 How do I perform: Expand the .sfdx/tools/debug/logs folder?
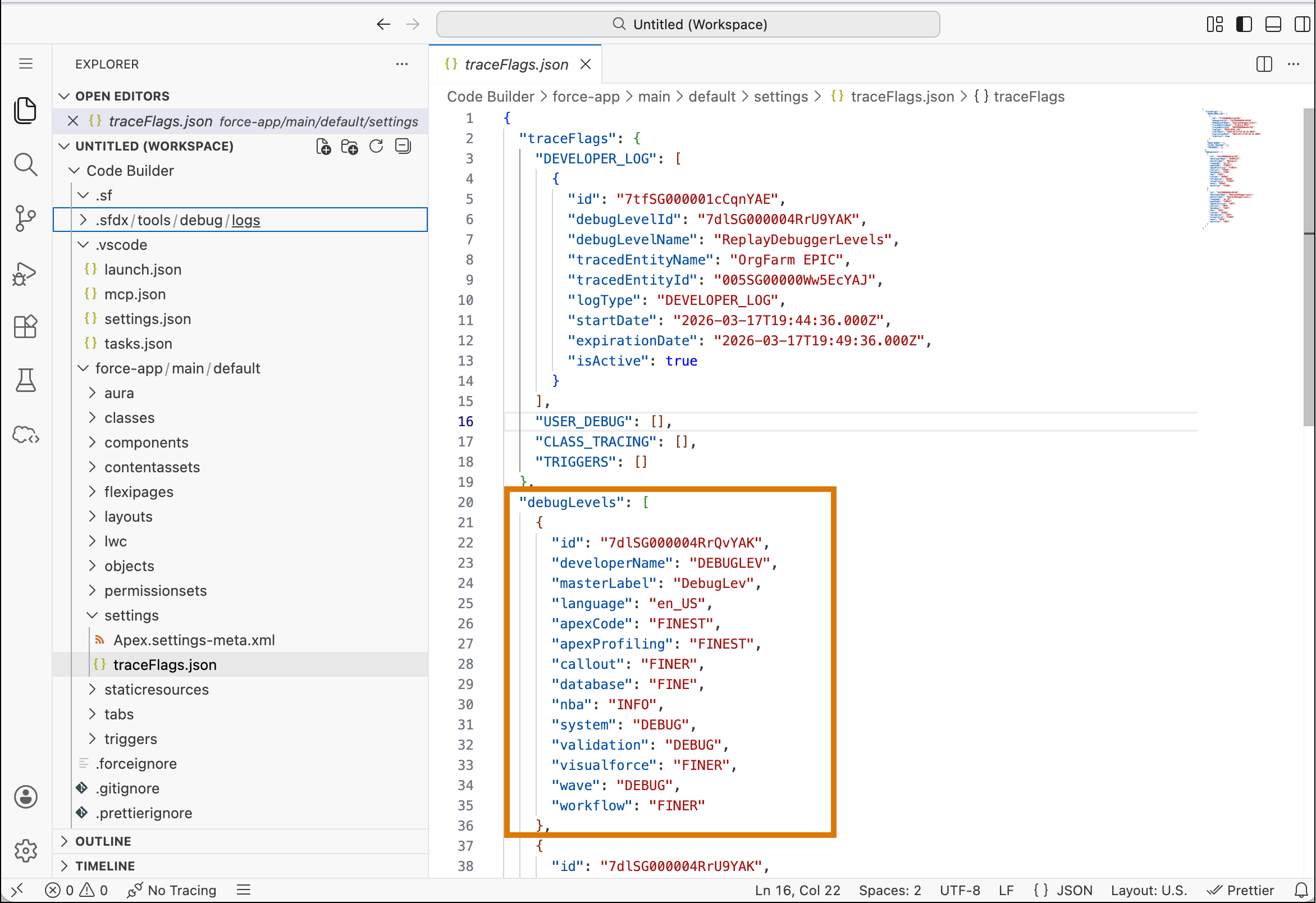[241, 220]
